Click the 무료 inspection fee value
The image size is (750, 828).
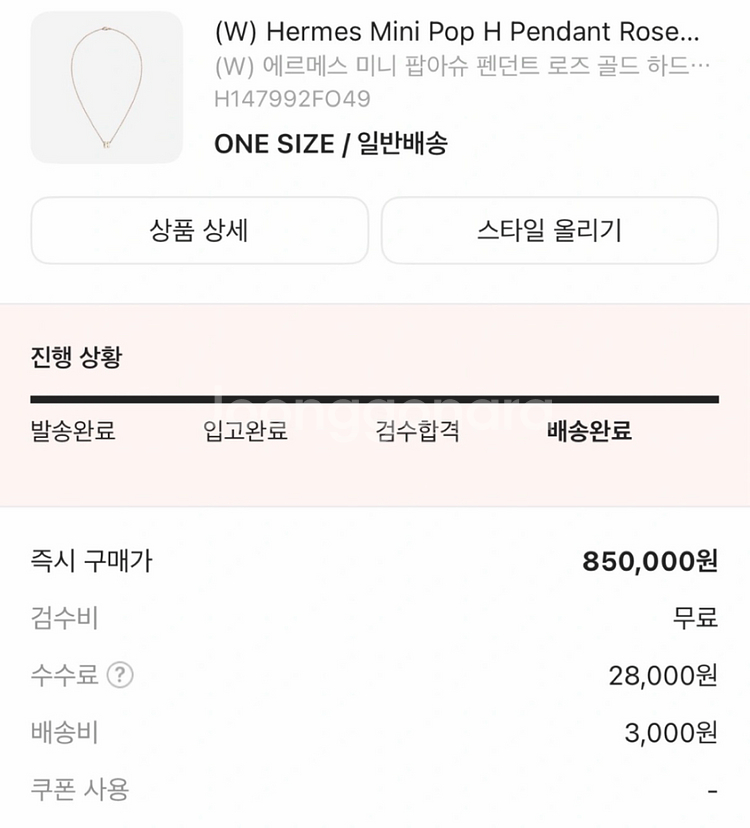[x=695, y=618]
